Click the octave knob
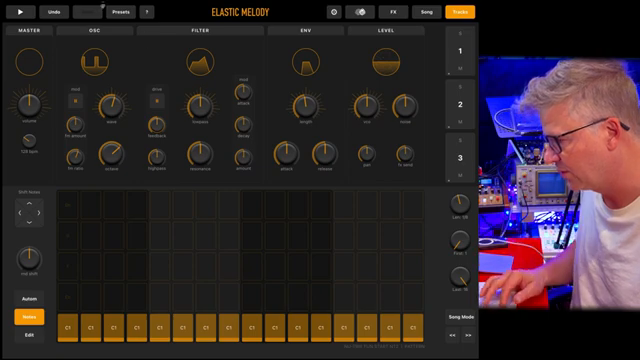Image resolution: width=640 pixels, height=360 pixels. click(x=111, y=154)
